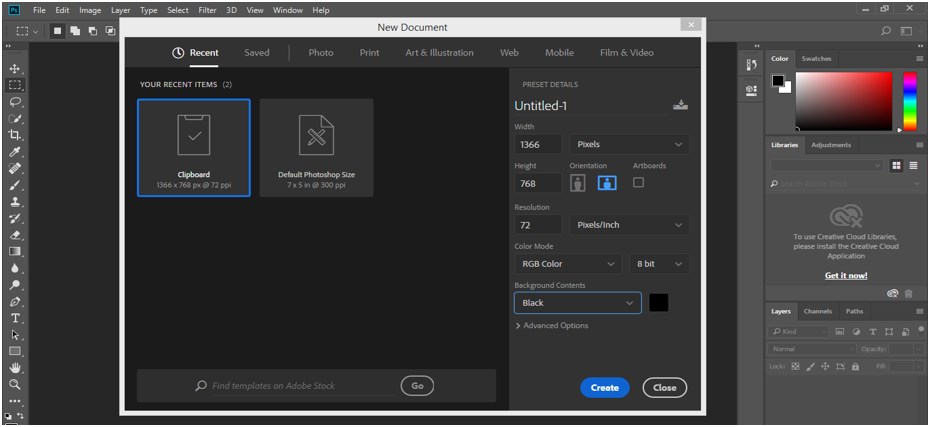930x427 pixels.
Task: Switch Libraries panel to grid view
Action: coord(897,166)
